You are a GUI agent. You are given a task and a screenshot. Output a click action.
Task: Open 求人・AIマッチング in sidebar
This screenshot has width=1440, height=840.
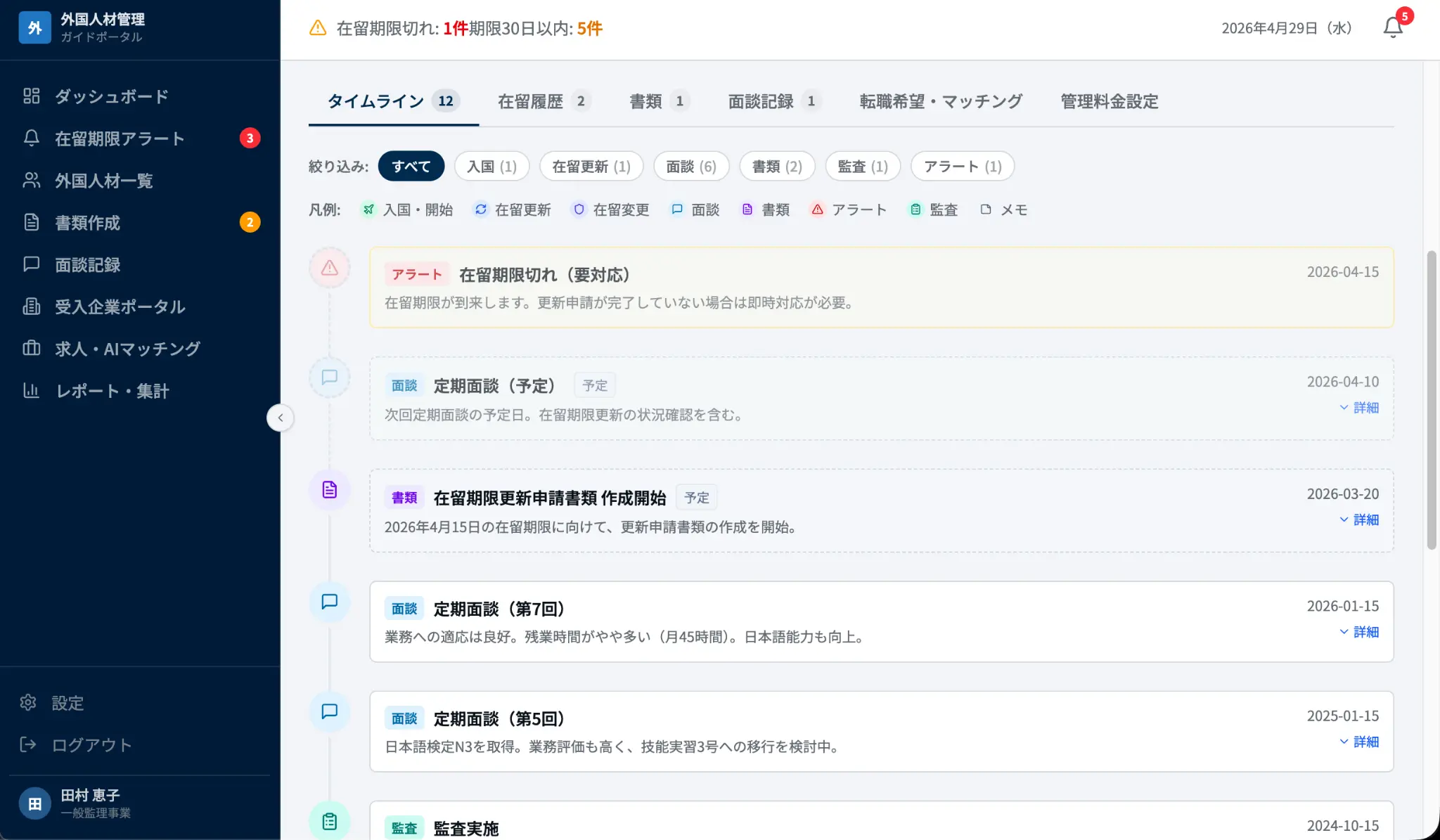[x=140, y=348]
